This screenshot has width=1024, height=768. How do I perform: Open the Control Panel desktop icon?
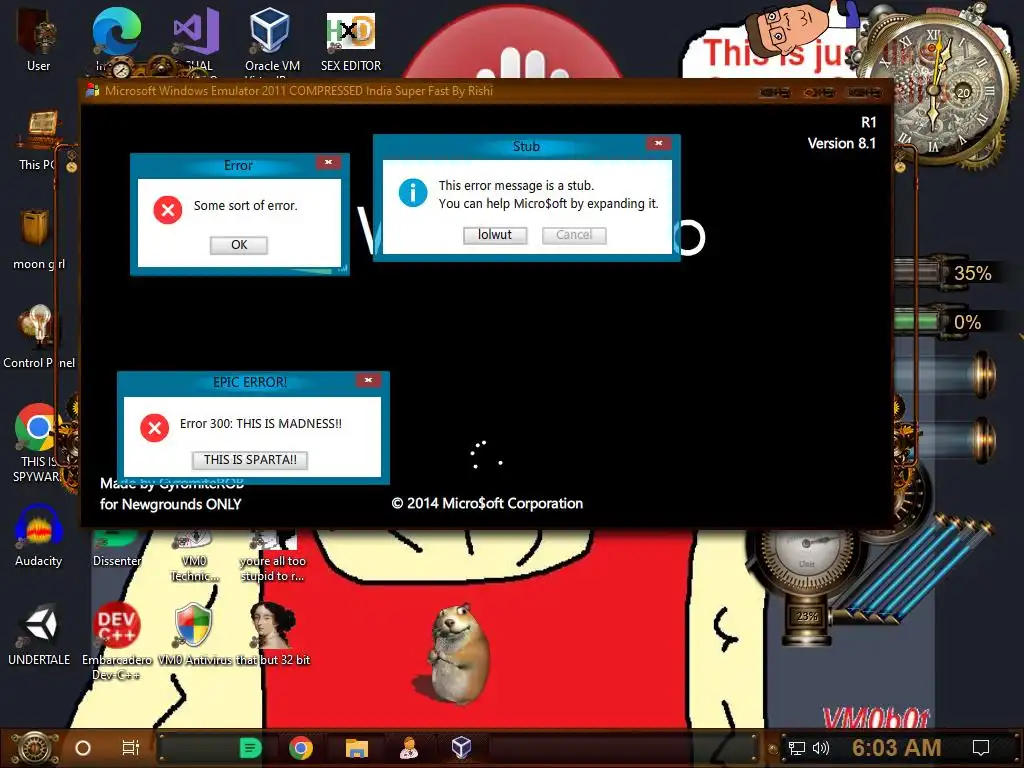pyautogui.click(x=38, y=336)
